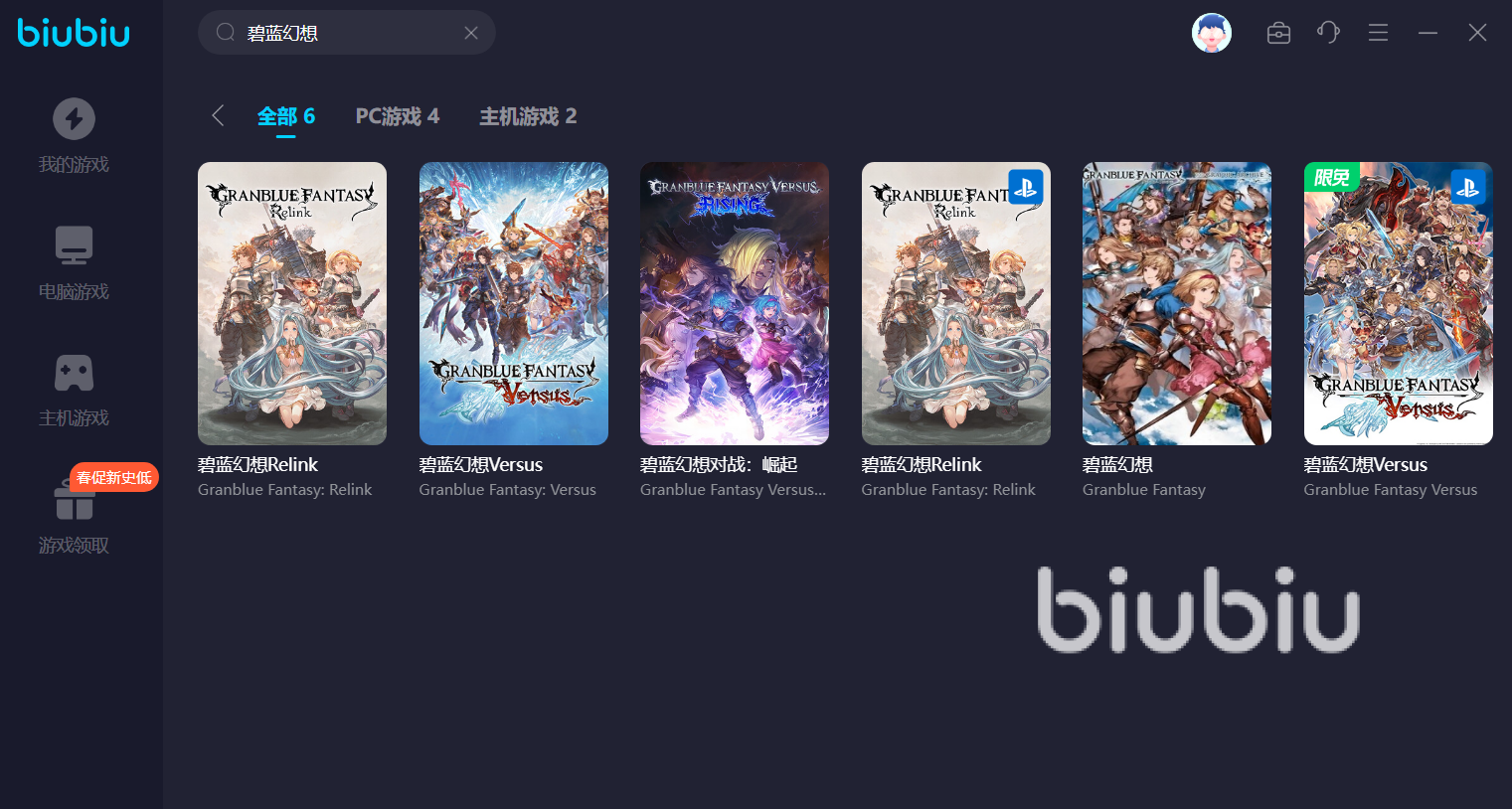Open the 主机游戏 gamepad icon
The height and width of the screenshot is (809, 1512).
[74, 373]
